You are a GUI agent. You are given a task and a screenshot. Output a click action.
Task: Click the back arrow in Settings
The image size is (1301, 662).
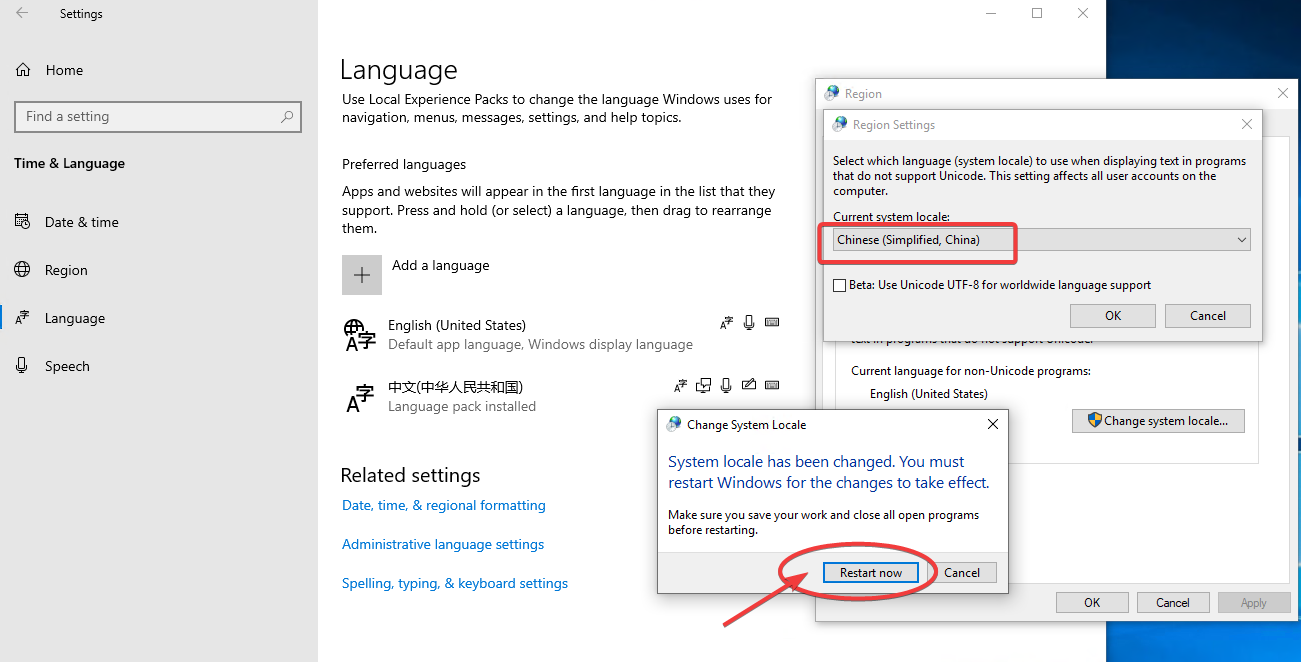coord(22,14)
